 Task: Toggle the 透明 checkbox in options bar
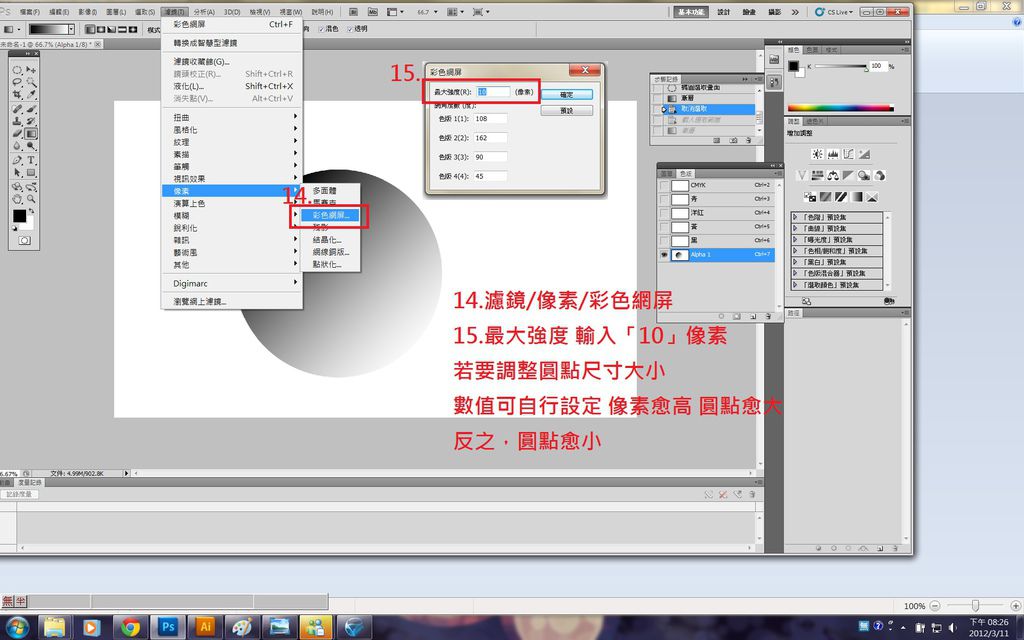(350, 29)
